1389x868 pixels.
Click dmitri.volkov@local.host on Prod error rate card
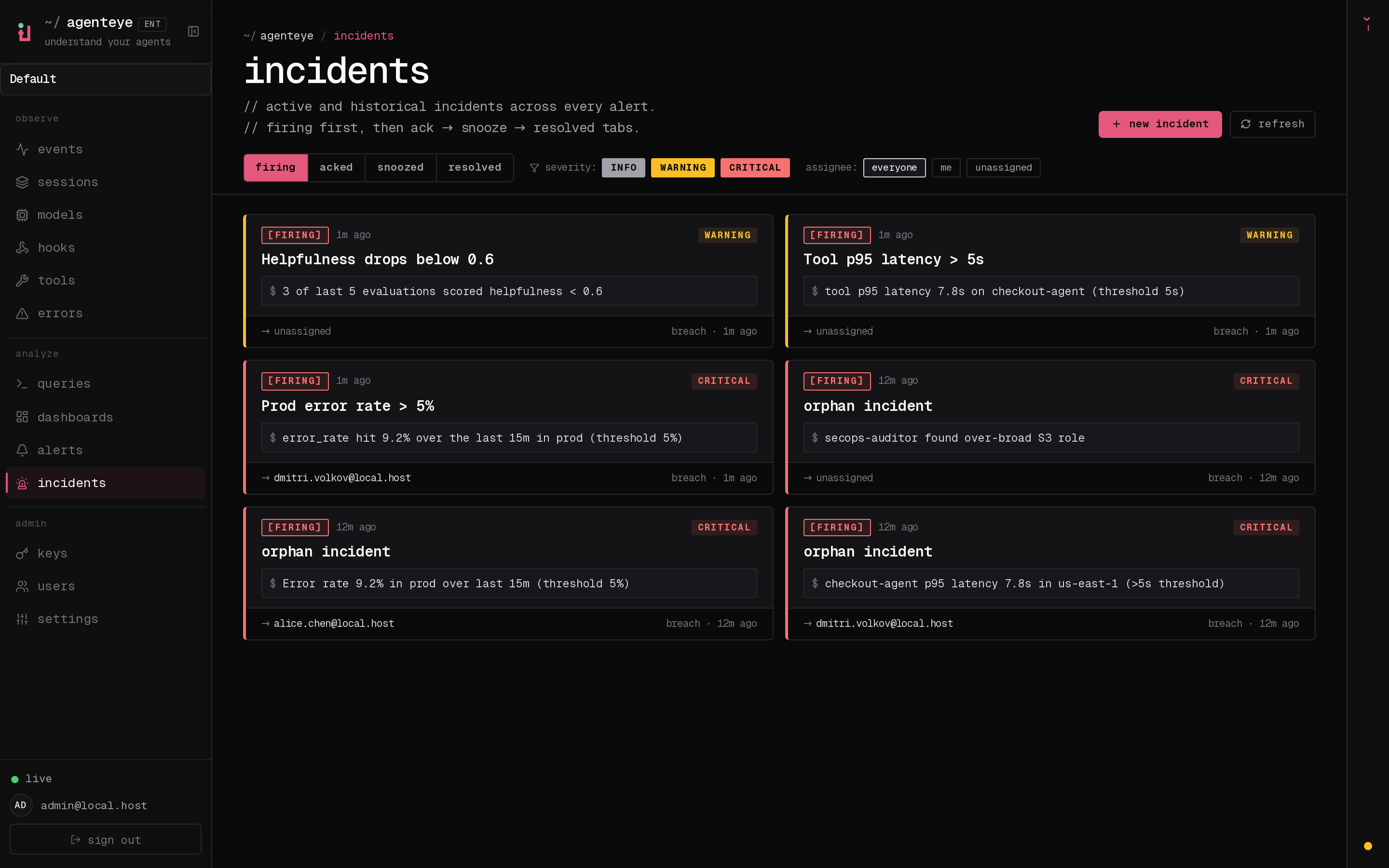pos(342,477)
